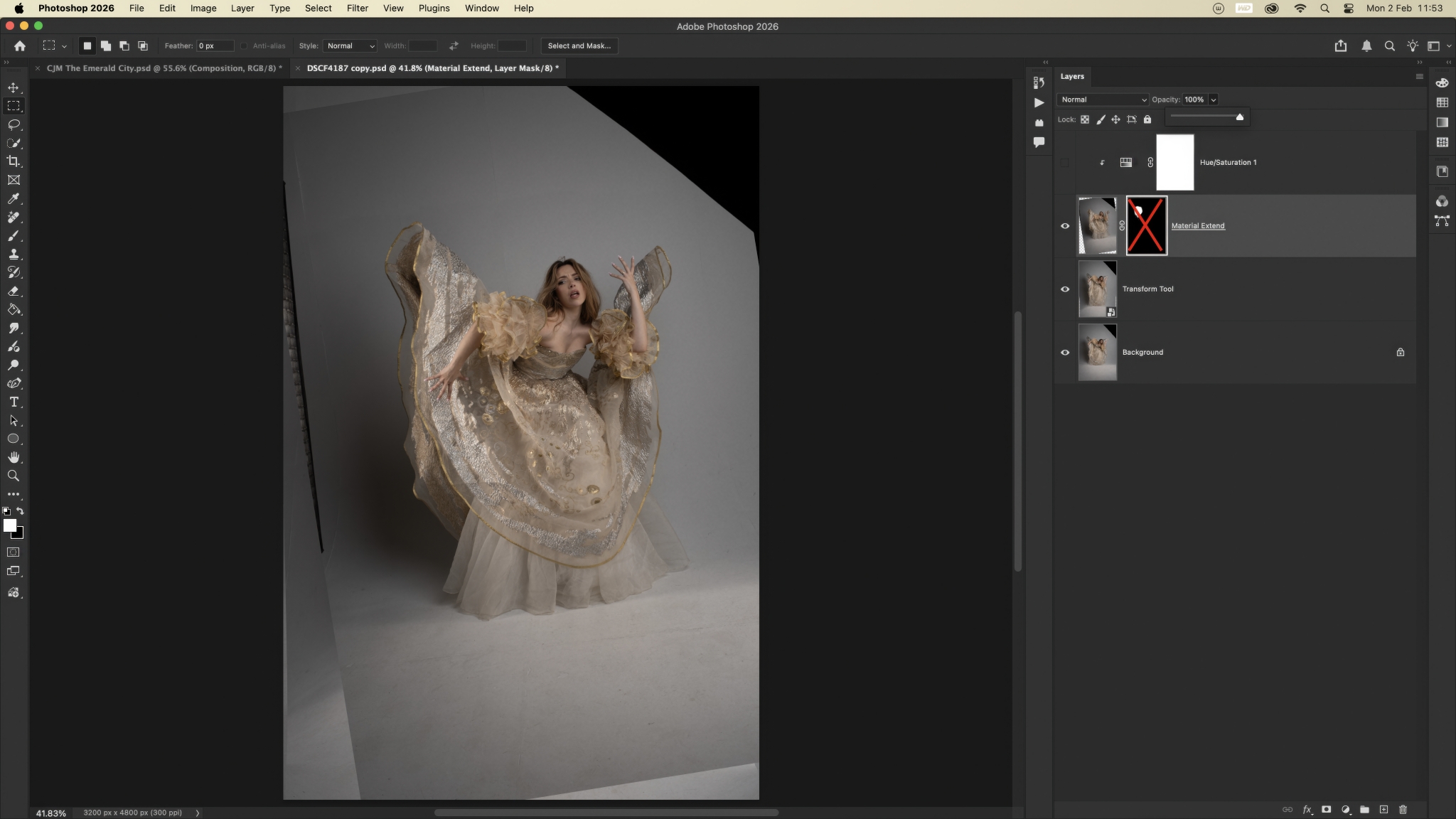Select the Horizontal Type tool
This screenshot has height=819, width=1456.
[14, 402]
